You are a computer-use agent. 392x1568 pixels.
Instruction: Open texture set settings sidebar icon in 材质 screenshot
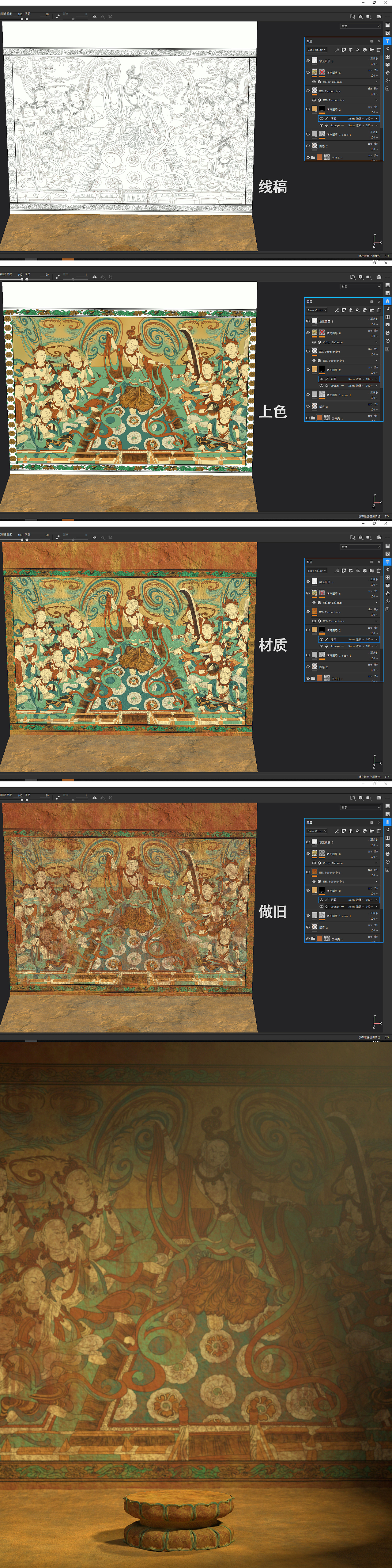point(387,553)
